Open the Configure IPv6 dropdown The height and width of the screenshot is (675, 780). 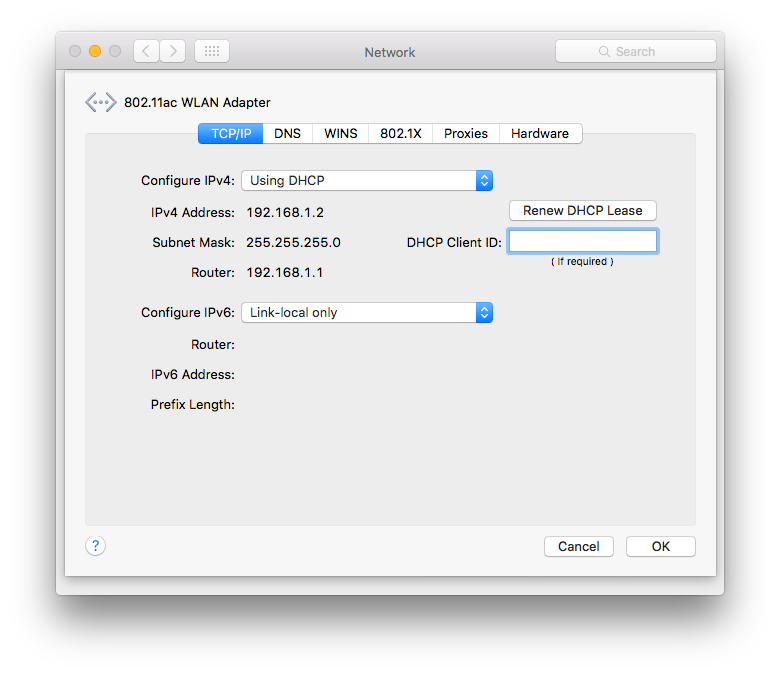(367, 312)
